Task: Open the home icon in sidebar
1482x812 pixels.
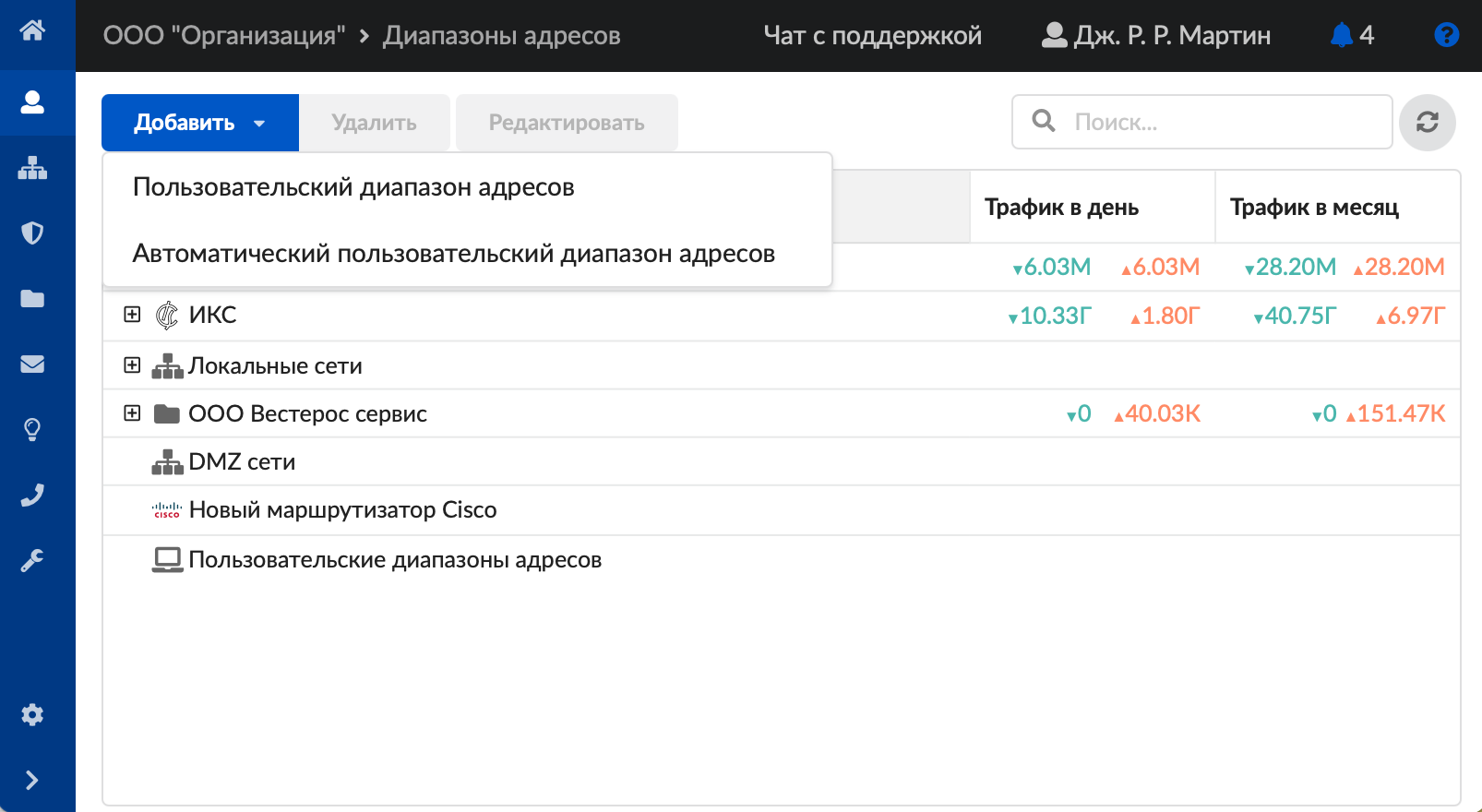Action: pyautogui.click(x=32, y=30)
